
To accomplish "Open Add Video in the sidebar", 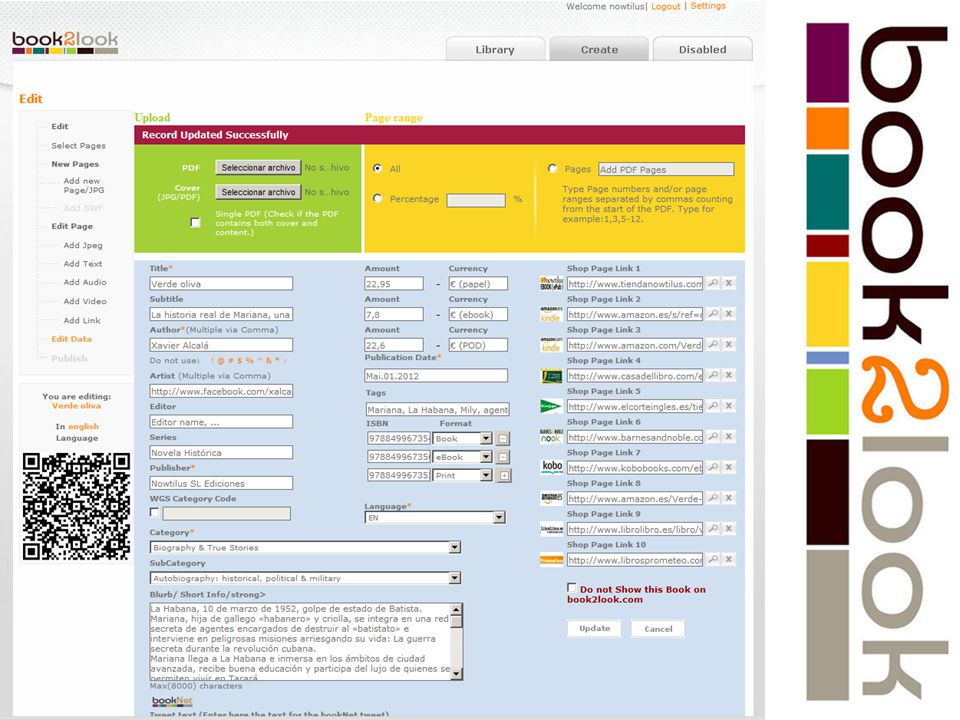I will 84,301.
